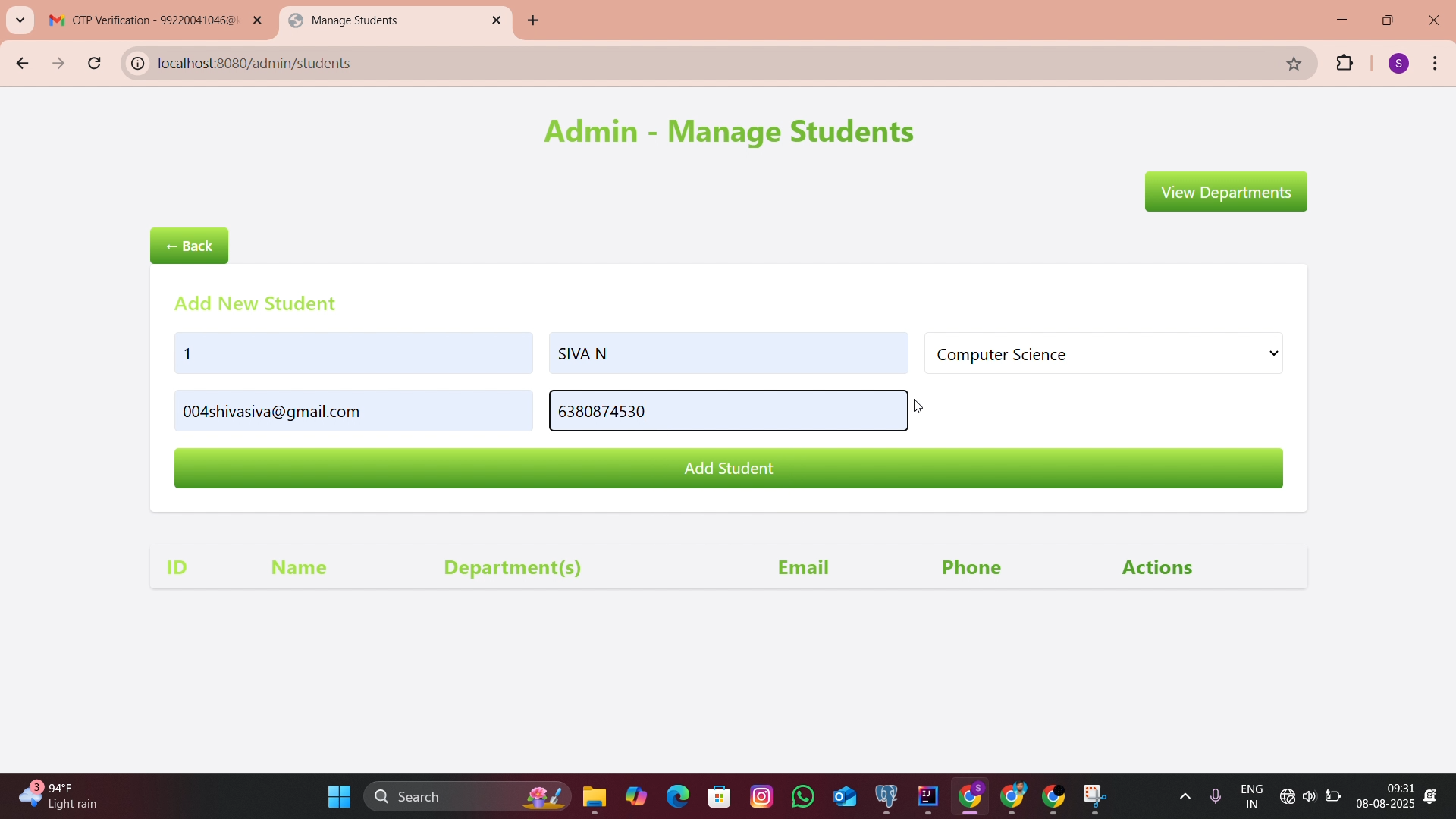Screen dimensions: 1456x819
Task: Launch Instagram from the taskbar
Action: [x=762, y=797]
